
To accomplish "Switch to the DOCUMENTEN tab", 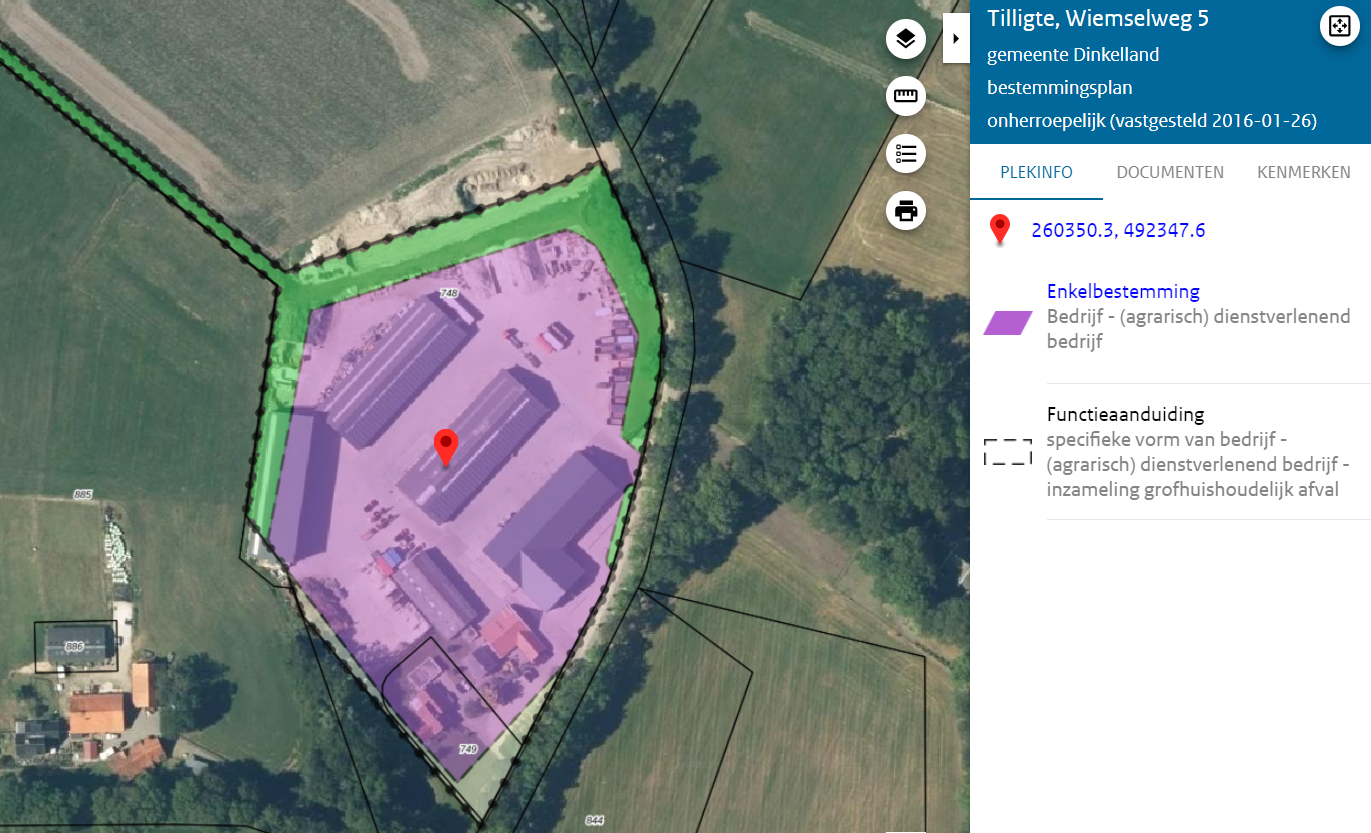I will point(1169,172).
